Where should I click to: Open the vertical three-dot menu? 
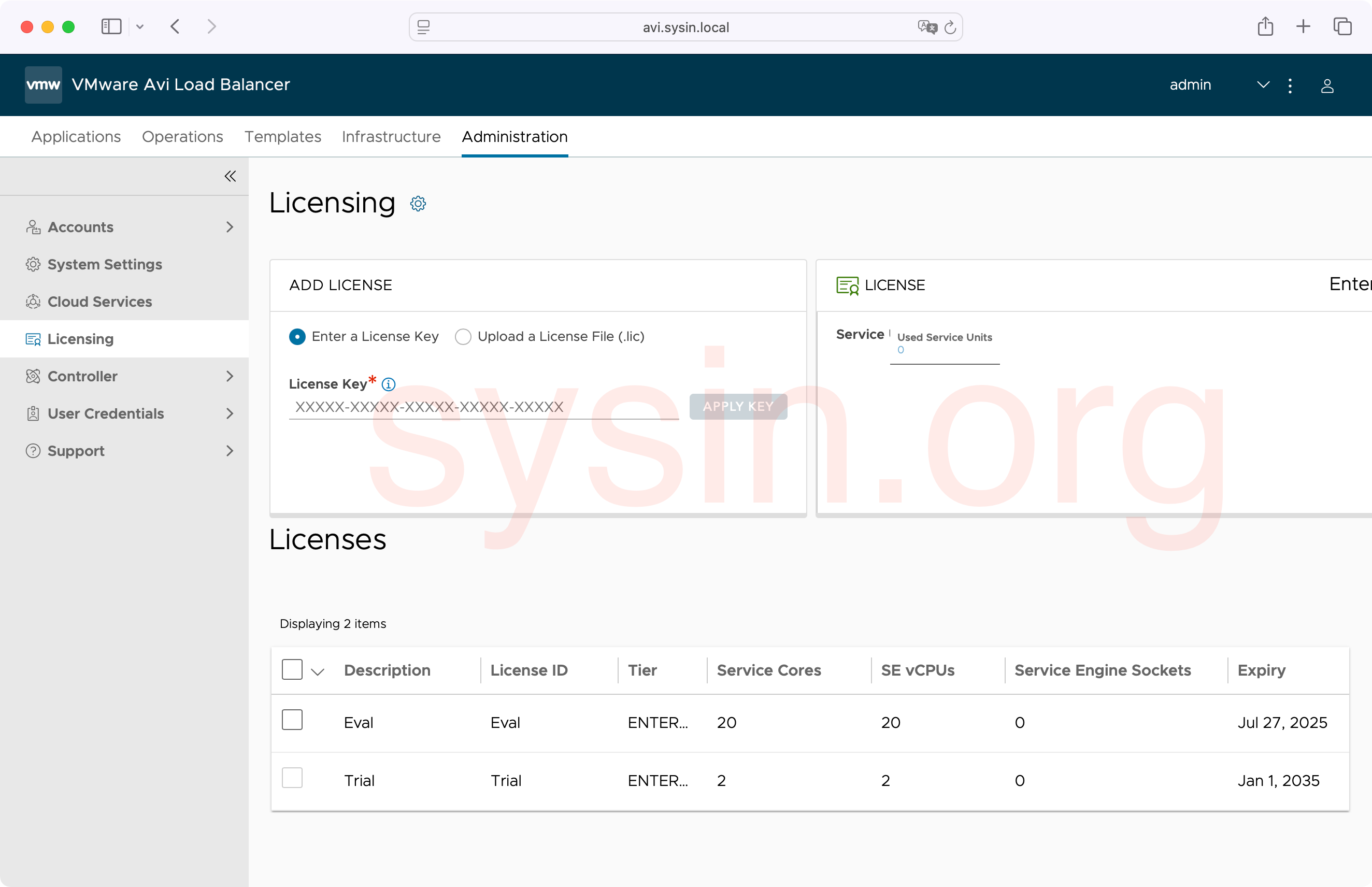[x=1290, y=86]
